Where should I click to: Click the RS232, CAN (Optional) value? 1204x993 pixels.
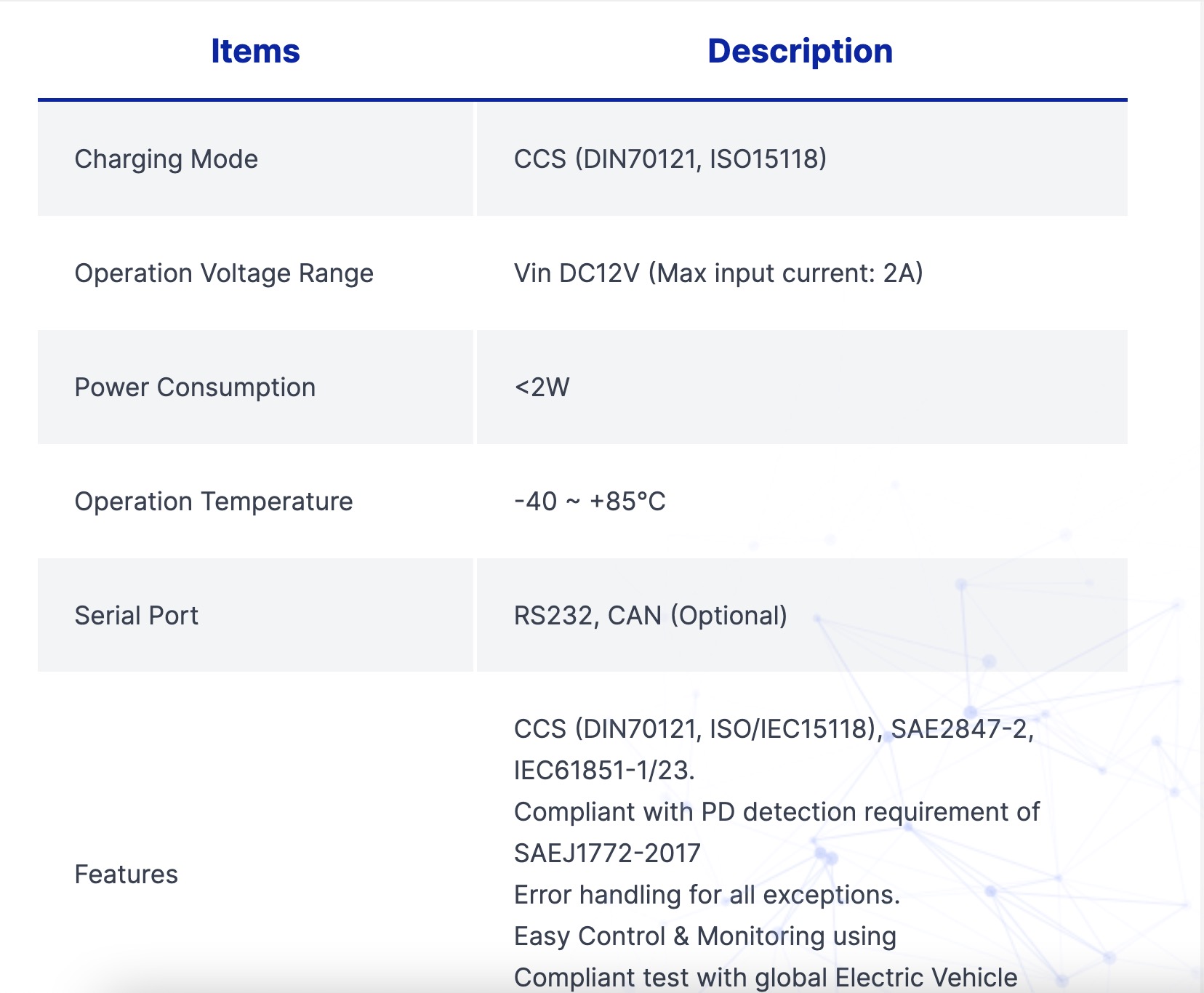[650, 616]
